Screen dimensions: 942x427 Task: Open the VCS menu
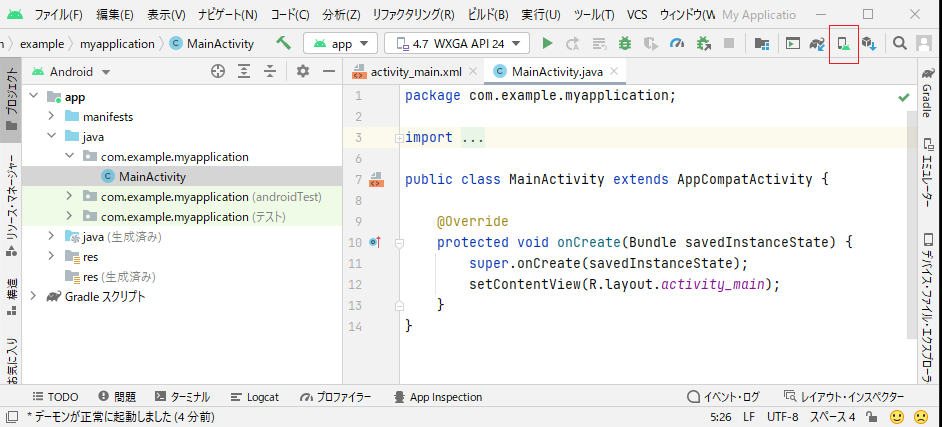pyautogui.click(x=637, y=14)
